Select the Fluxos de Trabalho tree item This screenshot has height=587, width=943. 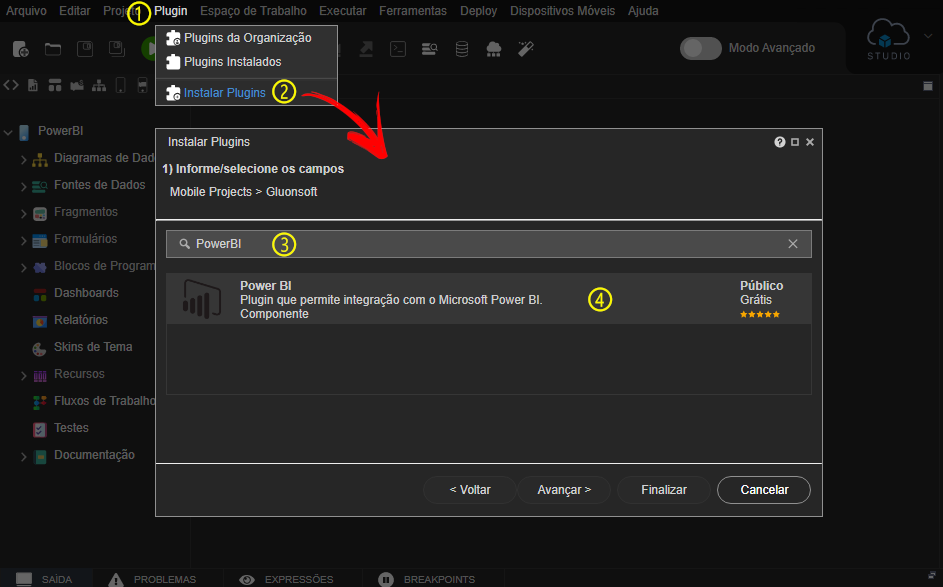[103, 401]
